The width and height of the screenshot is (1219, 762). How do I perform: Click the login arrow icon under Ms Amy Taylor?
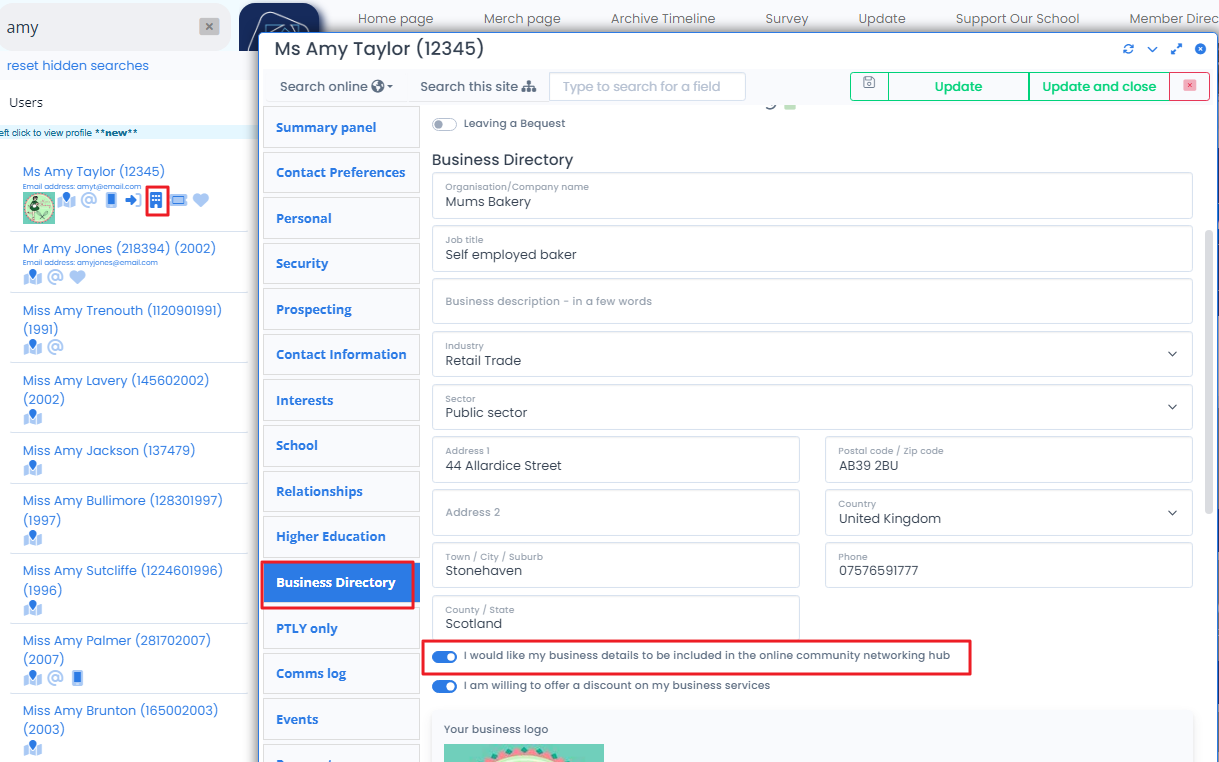point(133,200)
